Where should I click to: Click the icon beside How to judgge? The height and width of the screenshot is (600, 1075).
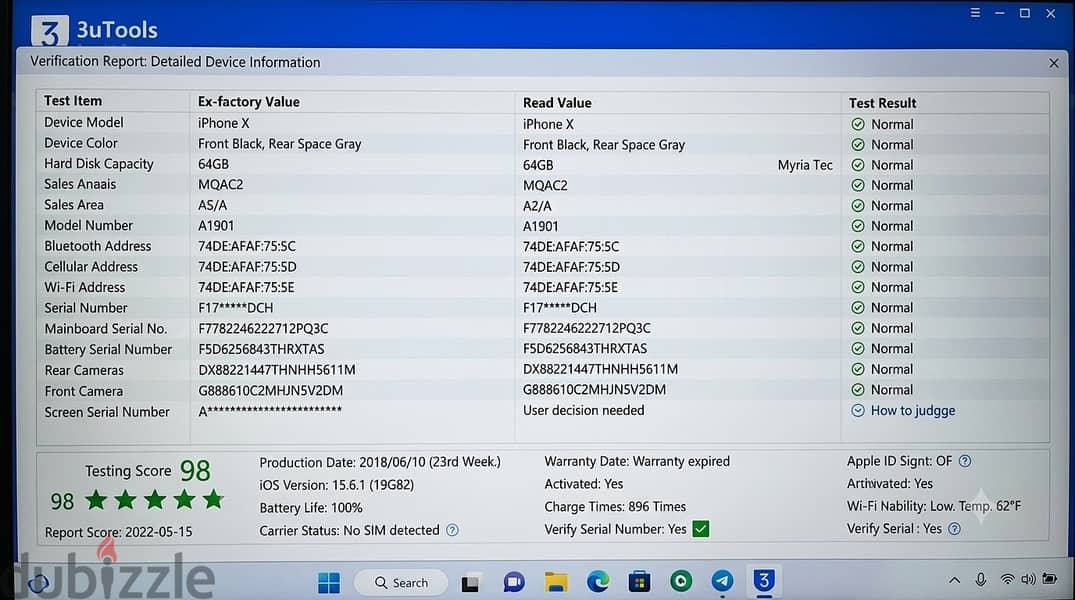858,411
